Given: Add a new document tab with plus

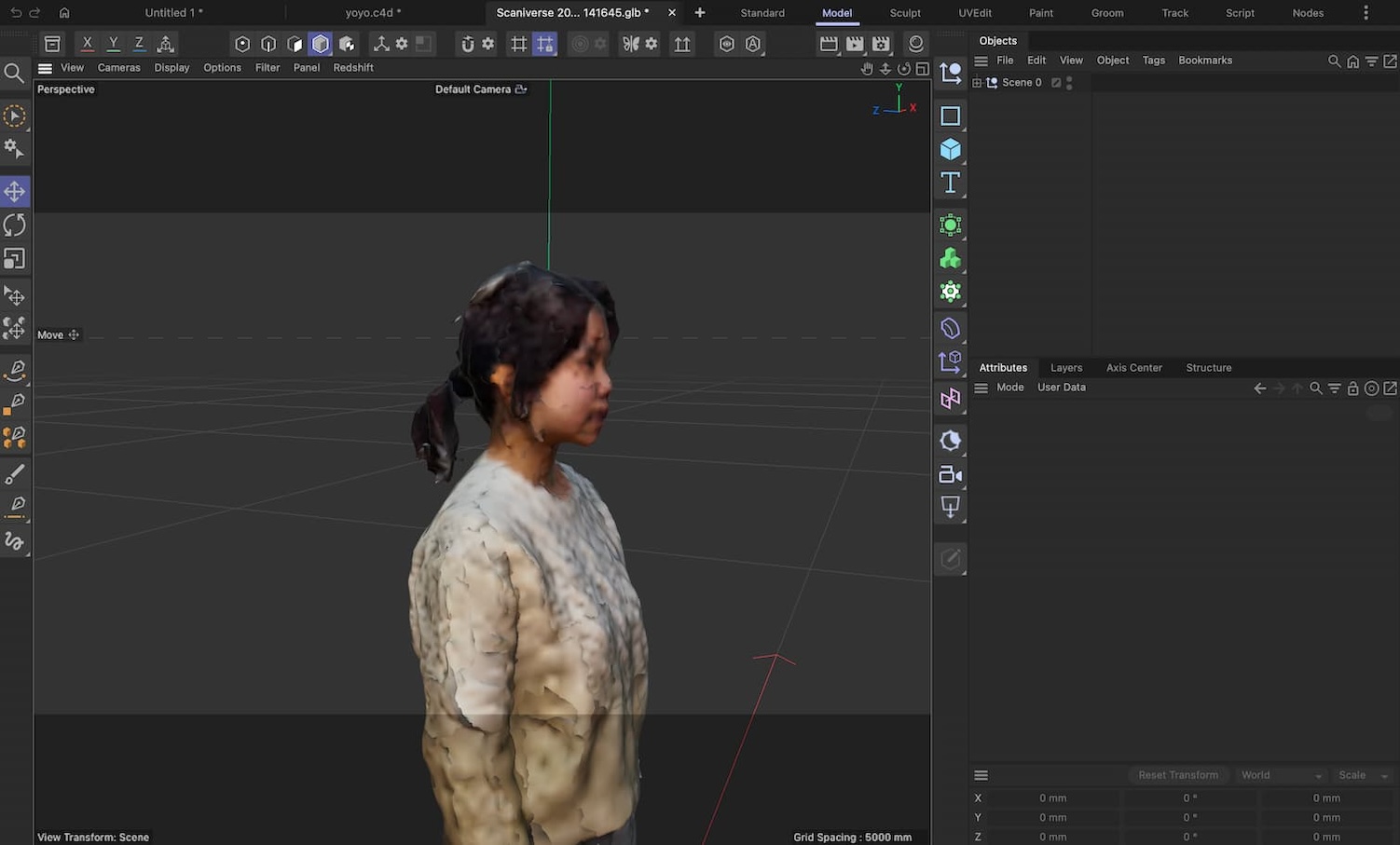Looking at the screenshot, I should [700, 13].
